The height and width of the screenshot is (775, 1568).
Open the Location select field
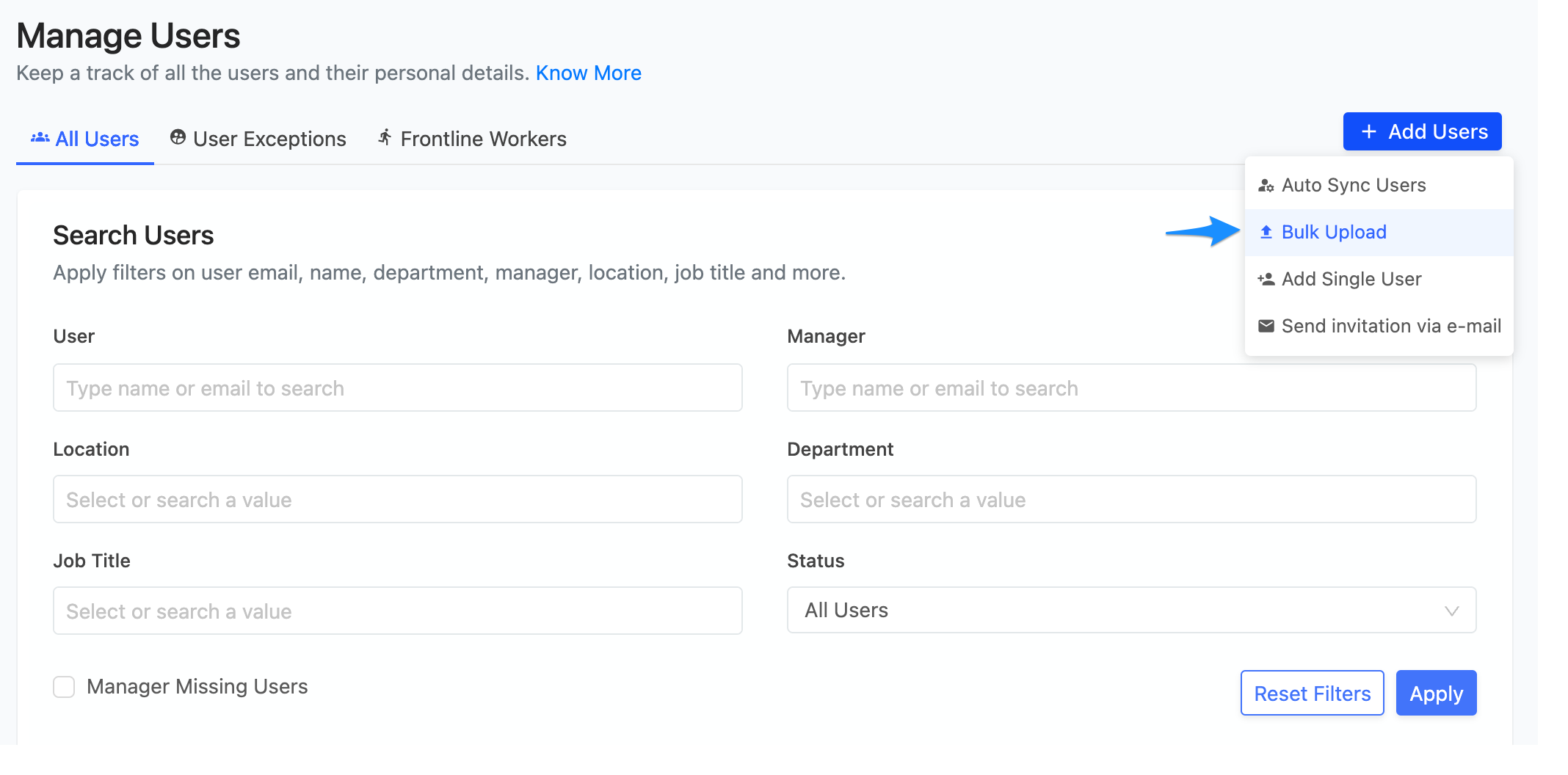click(397, 499)
